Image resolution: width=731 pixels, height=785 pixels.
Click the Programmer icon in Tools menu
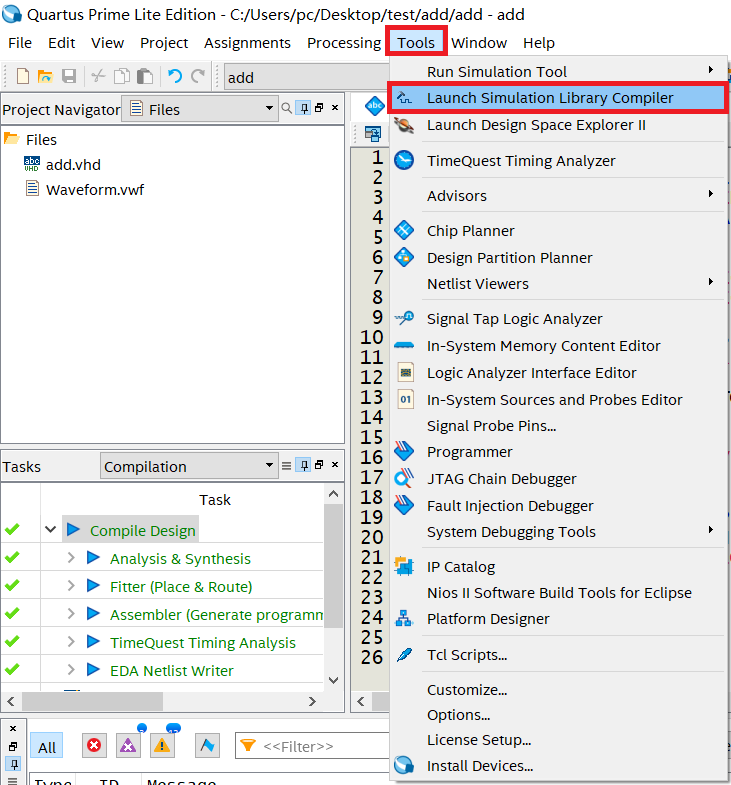tap(404, 451)
